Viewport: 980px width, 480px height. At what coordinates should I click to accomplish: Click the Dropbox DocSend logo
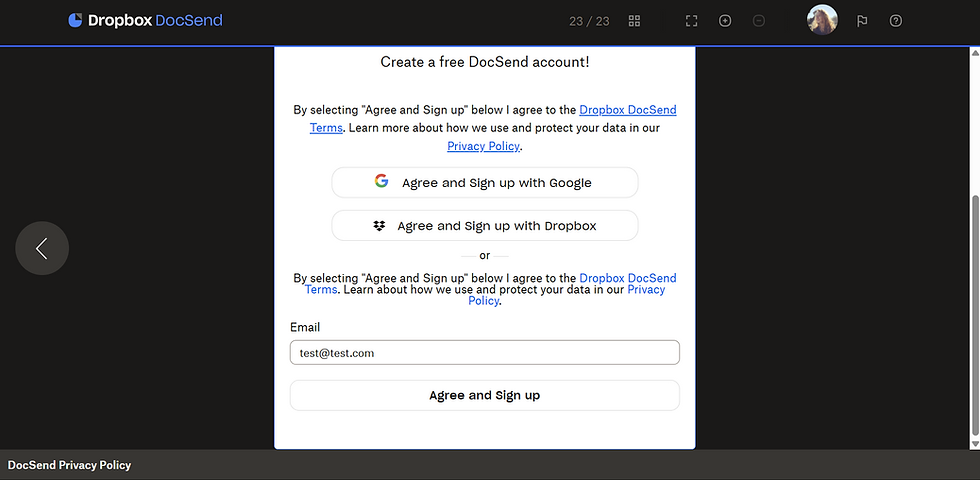(145, 21)
